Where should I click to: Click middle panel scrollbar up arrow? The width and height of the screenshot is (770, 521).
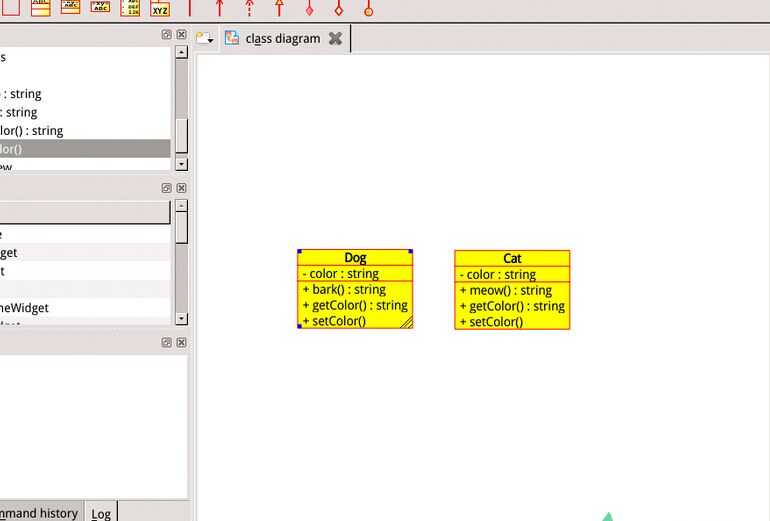181,205
